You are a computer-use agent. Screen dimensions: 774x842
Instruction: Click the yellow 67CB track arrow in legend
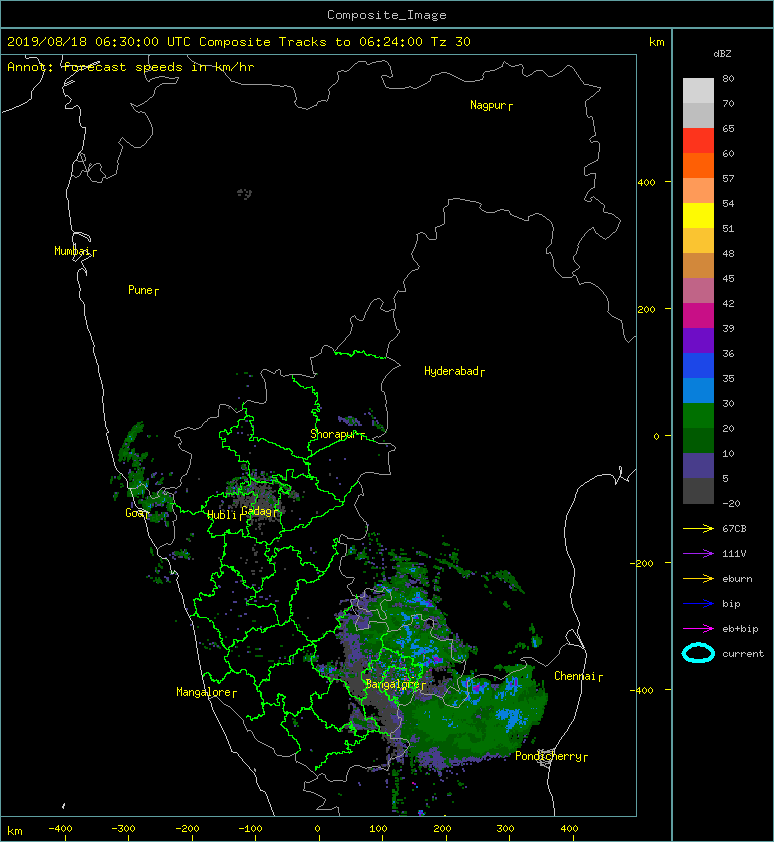(x=698, y=529)
